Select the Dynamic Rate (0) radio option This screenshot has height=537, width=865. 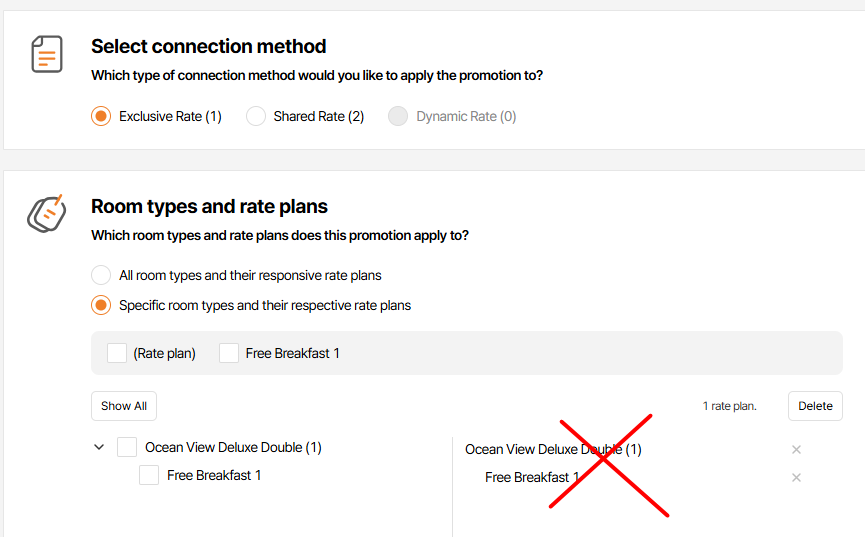[398, 116]
